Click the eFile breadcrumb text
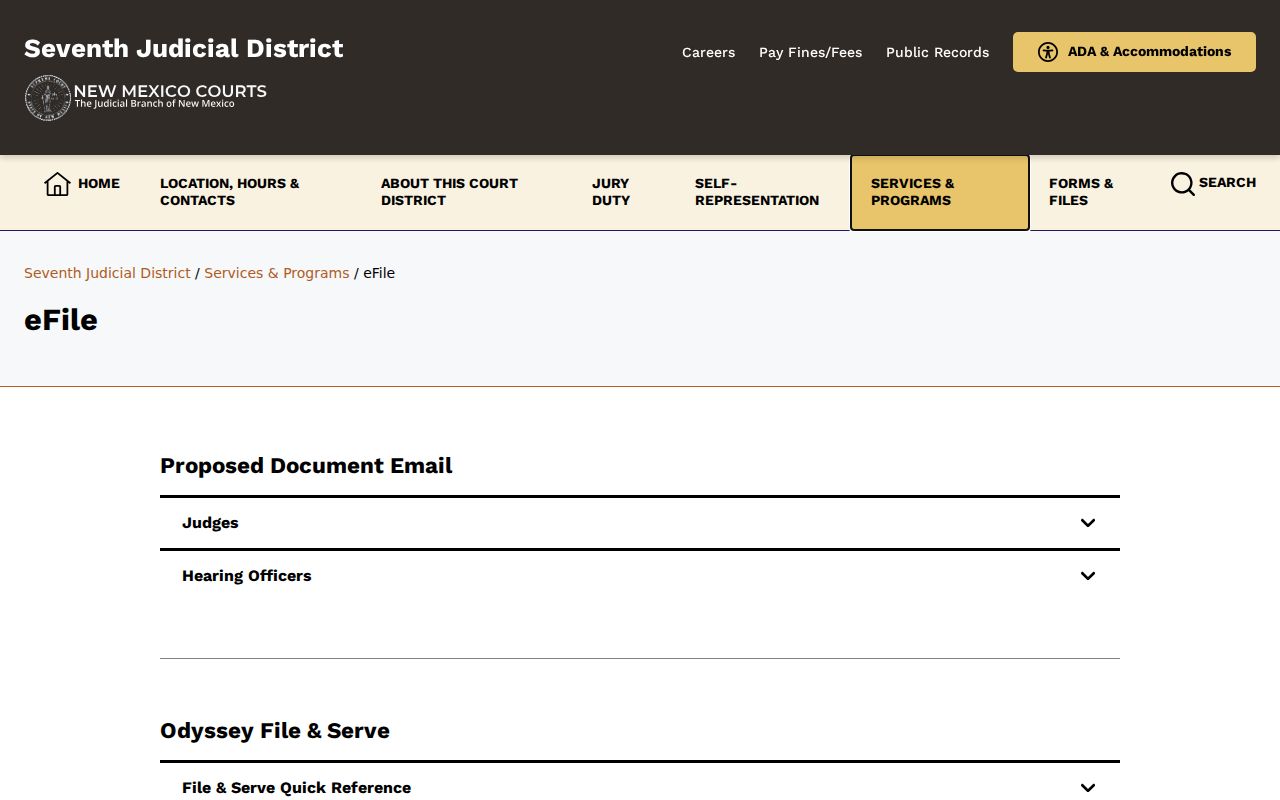This screenshot has height=800, width=1280. click(379, 273)
